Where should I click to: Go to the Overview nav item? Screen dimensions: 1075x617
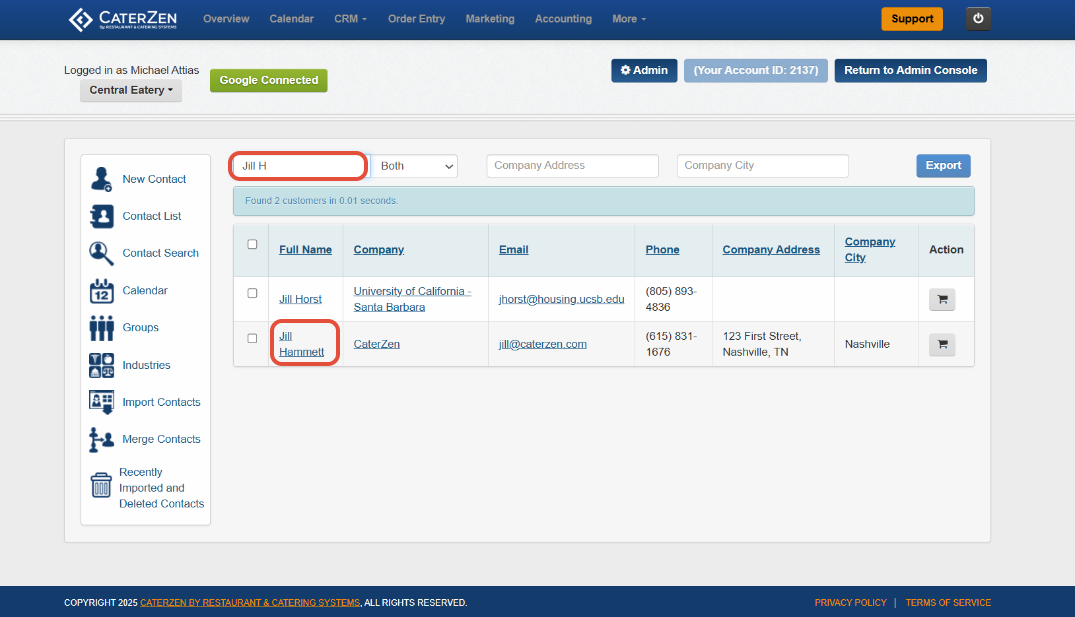[x=226, y=19]
